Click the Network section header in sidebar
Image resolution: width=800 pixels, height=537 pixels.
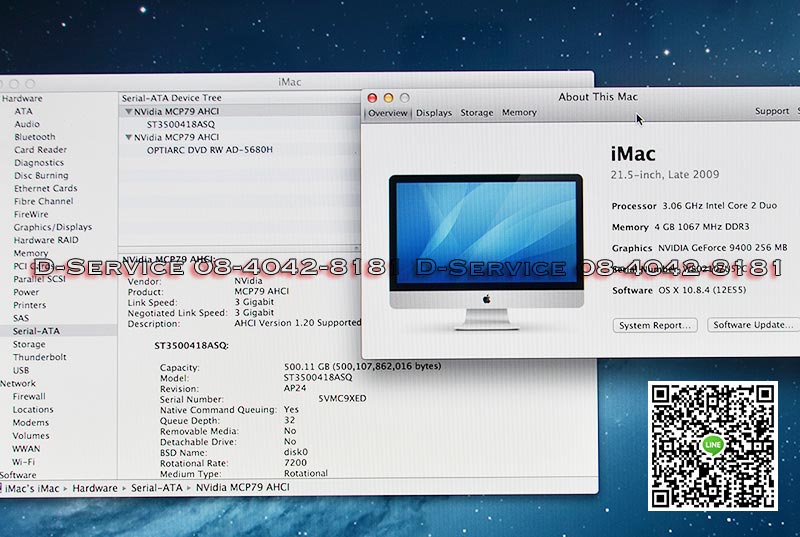coord(18,383)
